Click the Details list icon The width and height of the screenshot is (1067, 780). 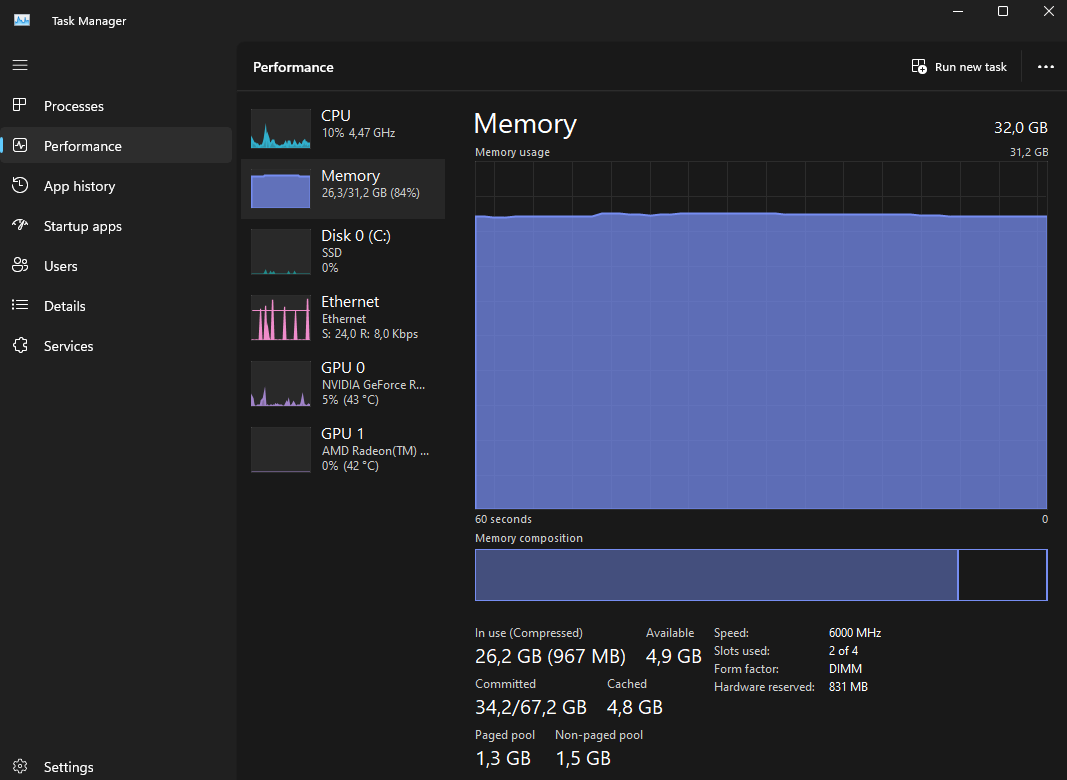click(20, 305)
